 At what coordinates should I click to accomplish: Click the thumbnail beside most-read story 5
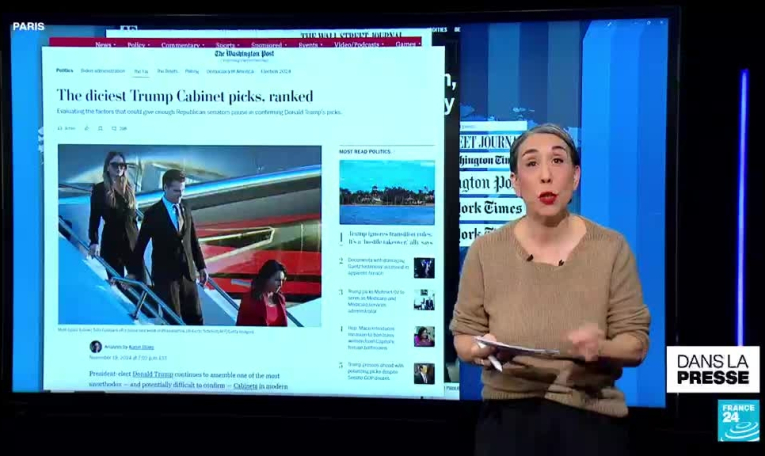(424, 374)
